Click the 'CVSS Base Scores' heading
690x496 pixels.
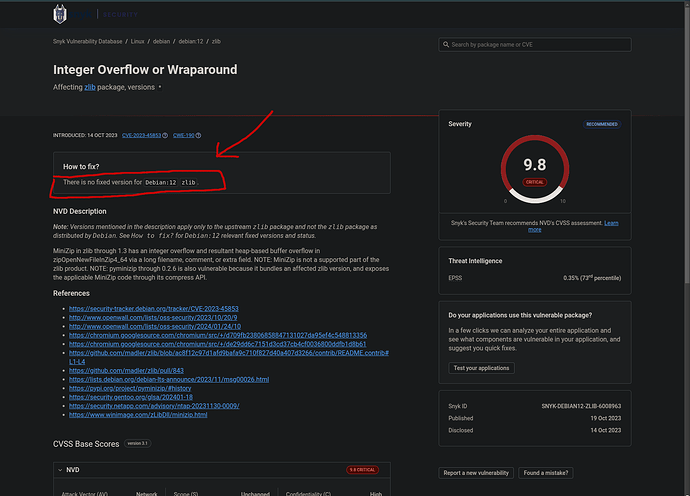[x=86, y=444]
